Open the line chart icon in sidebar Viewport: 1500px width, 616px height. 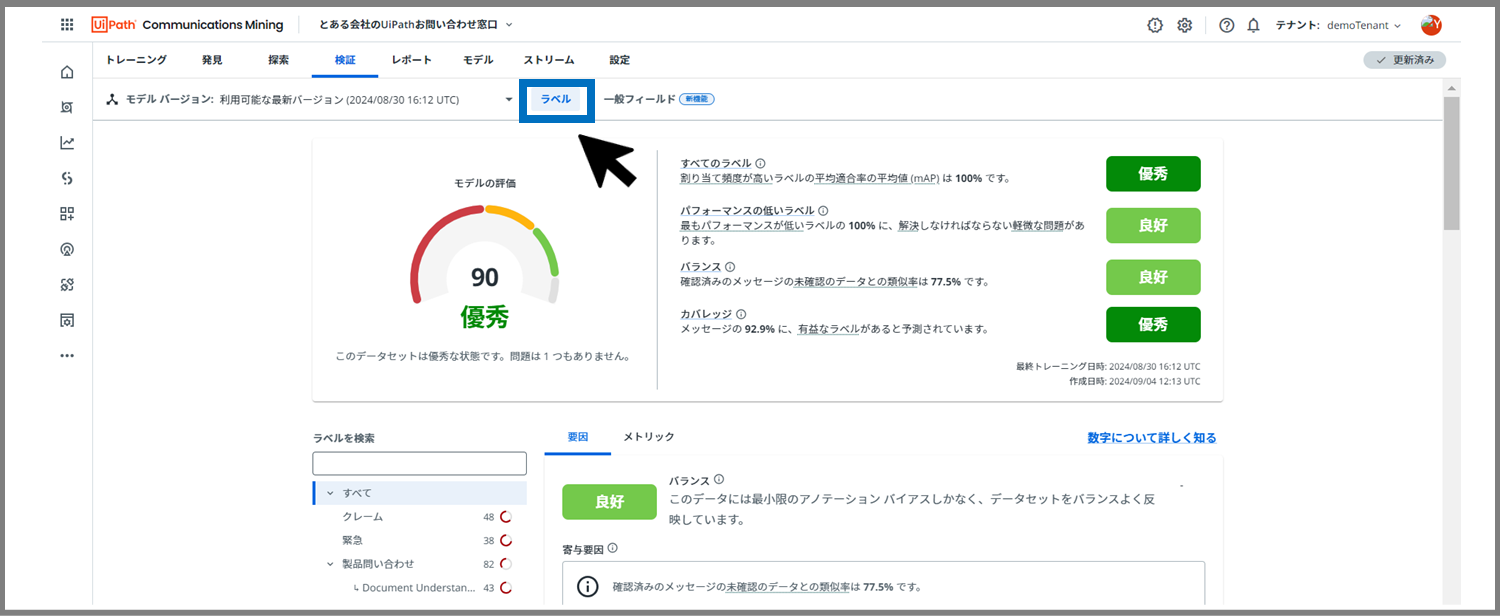click(x=67, y=143)
